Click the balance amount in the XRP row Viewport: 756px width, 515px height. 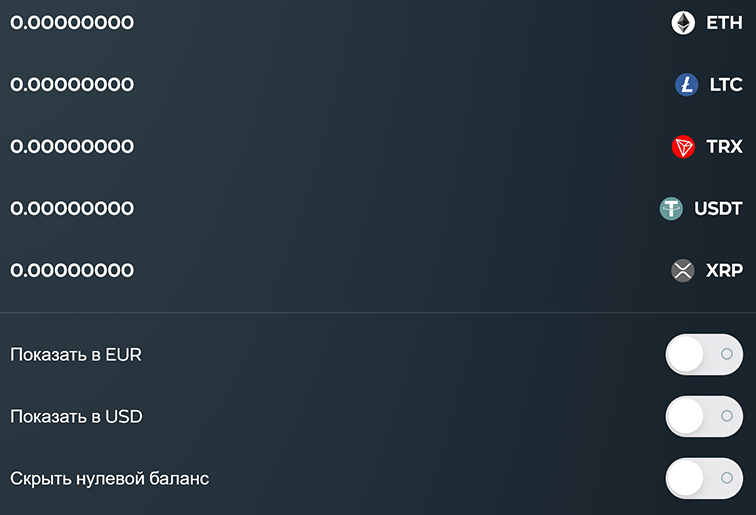72,271
